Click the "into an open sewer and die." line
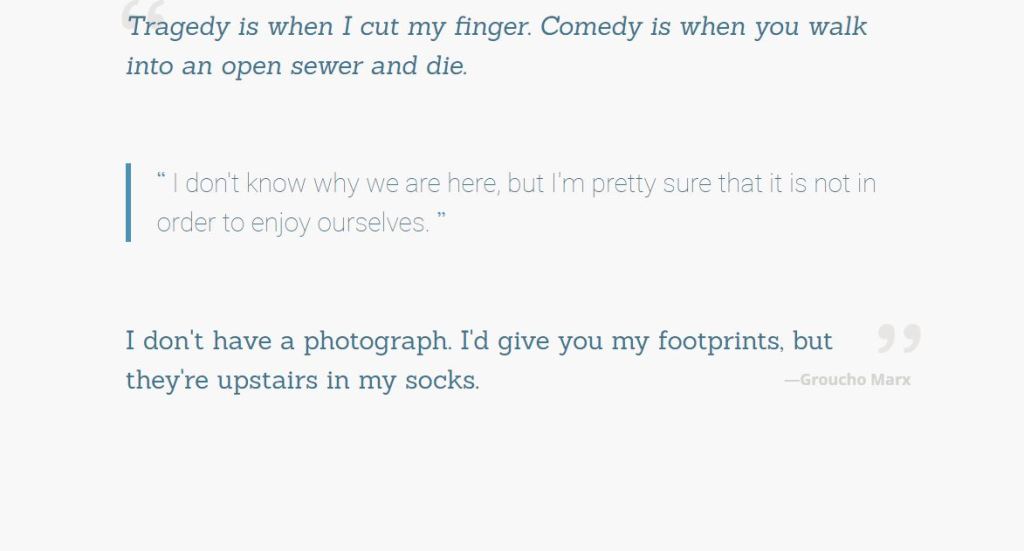This screenshot has width=1024, height=551. [x=297, y=67]
